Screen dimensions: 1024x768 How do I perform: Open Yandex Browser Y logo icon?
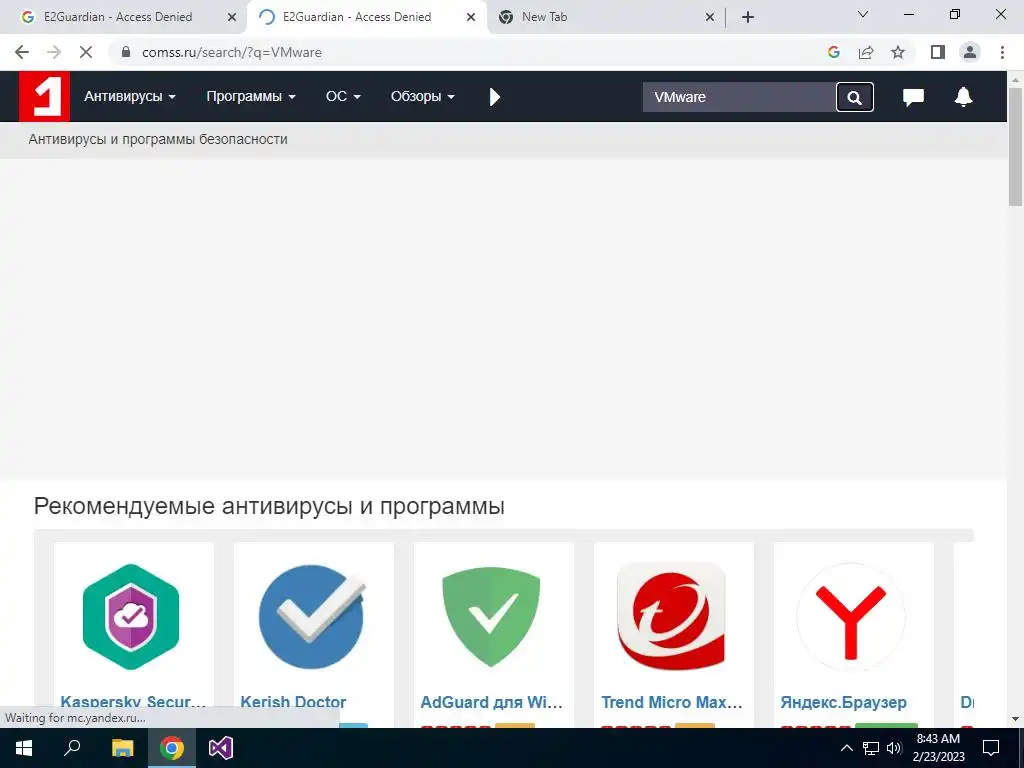[851, 616]
